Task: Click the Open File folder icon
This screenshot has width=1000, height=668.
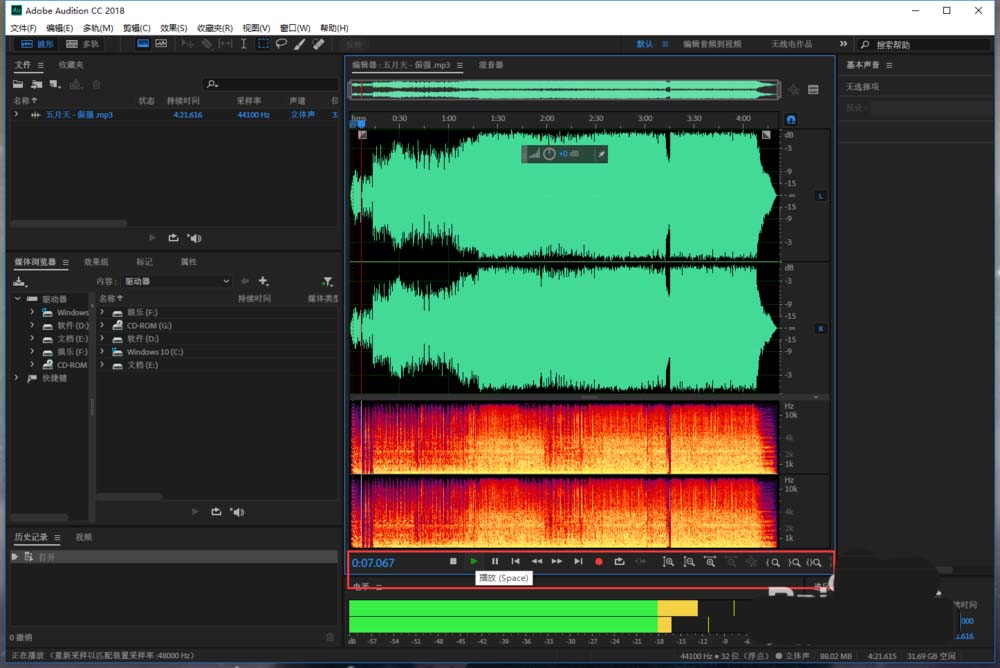Action: pyautogui.click(x=18, y=85)
